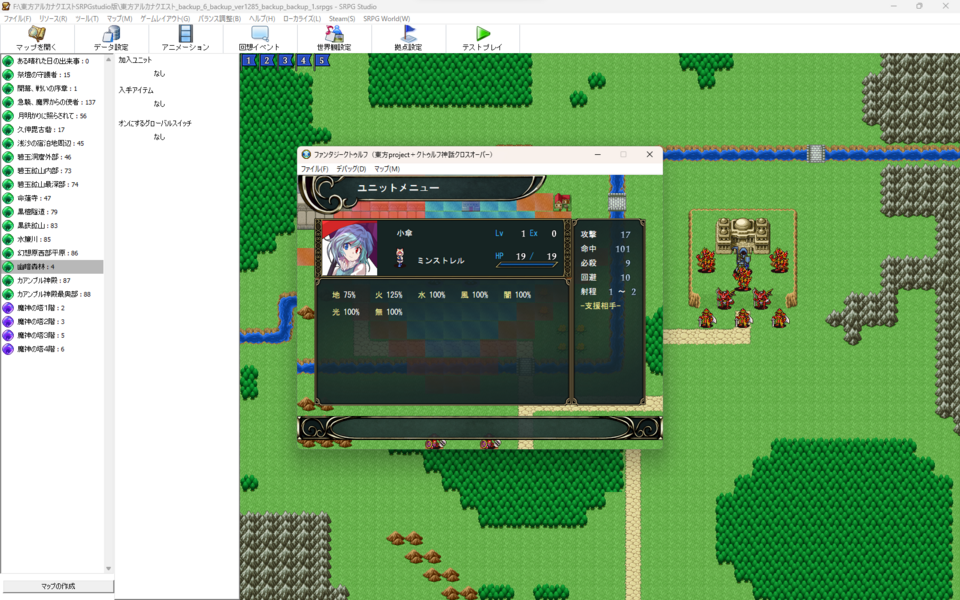Open the アニメーション editor icon
The height and width of the screenshot is (600, 960).
coord(186,32)
